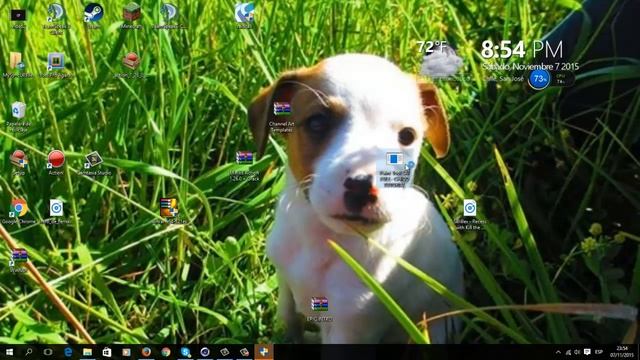Expand hidden system tray icons chevron
Screen dimensions: 640x360
(x=558, y=352)
